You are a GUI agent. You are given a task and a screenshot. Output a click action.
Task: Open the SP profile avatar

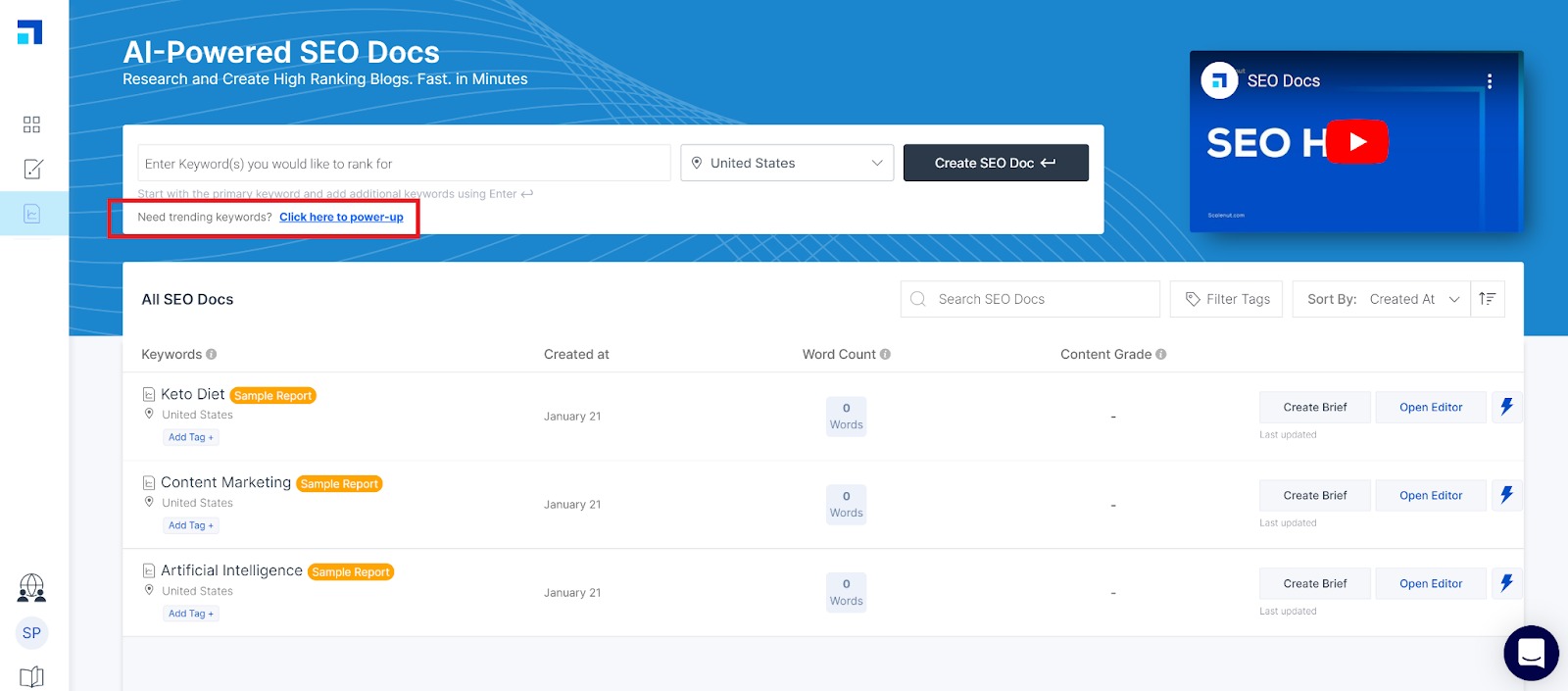[x=31, y=633]
